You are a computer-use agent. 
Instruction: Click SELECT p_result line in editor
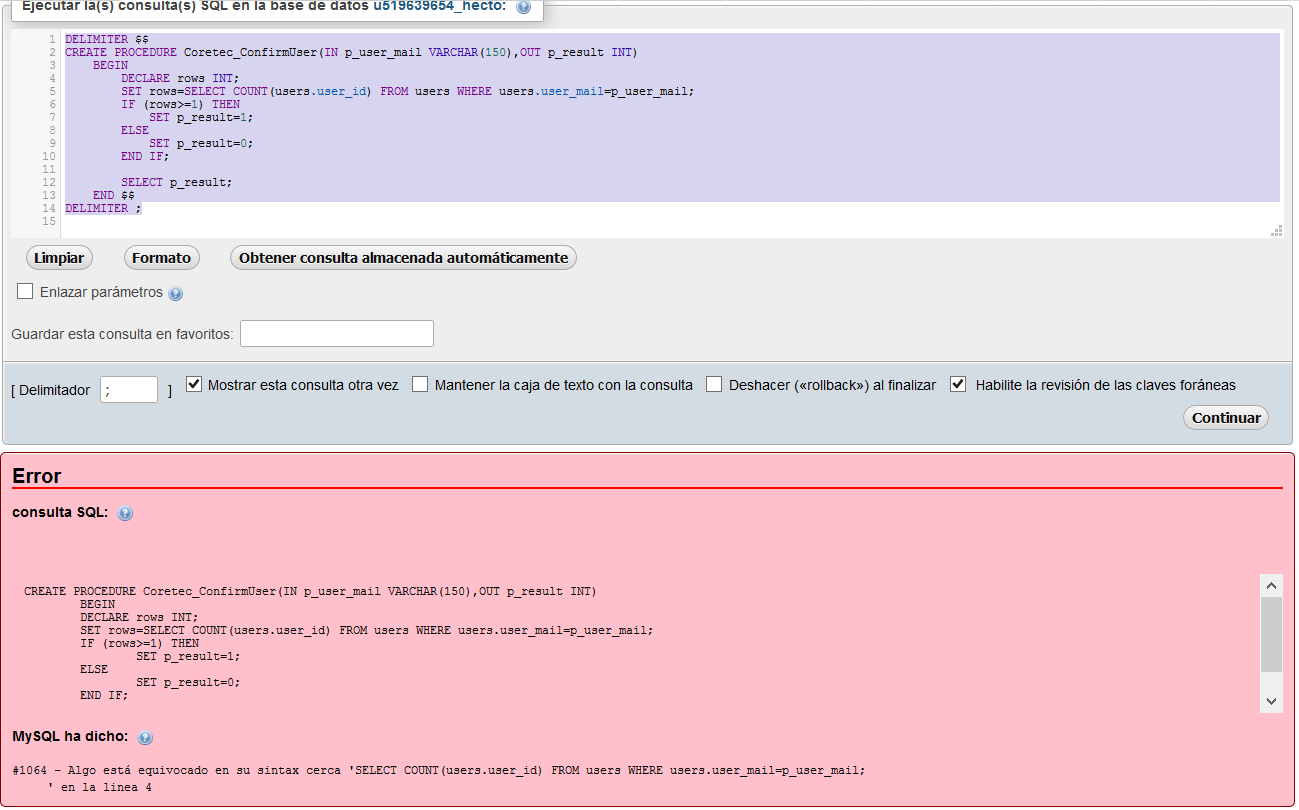(176, 182)
